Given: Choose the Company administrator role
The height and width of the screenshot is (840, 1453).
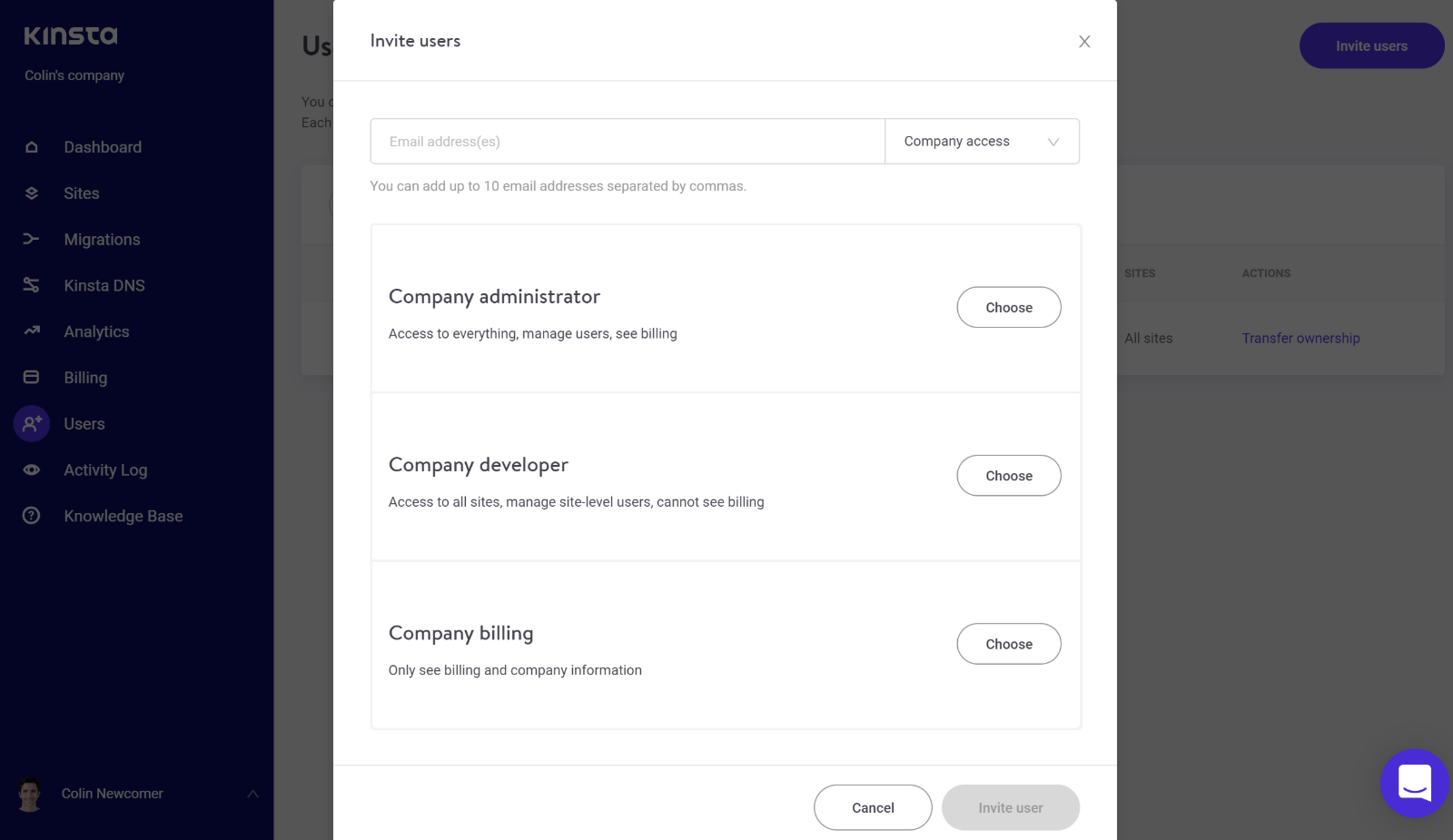Looking at the screenshot, I should [1009, 308].
